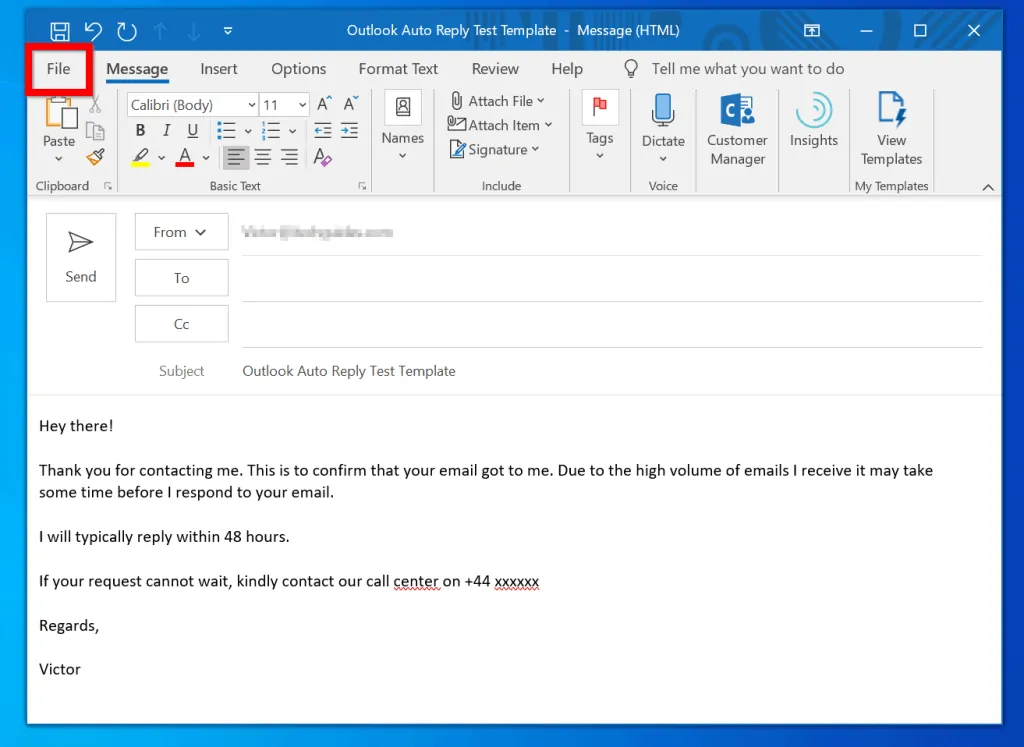Select the Format Painter icon

(95, 157)
